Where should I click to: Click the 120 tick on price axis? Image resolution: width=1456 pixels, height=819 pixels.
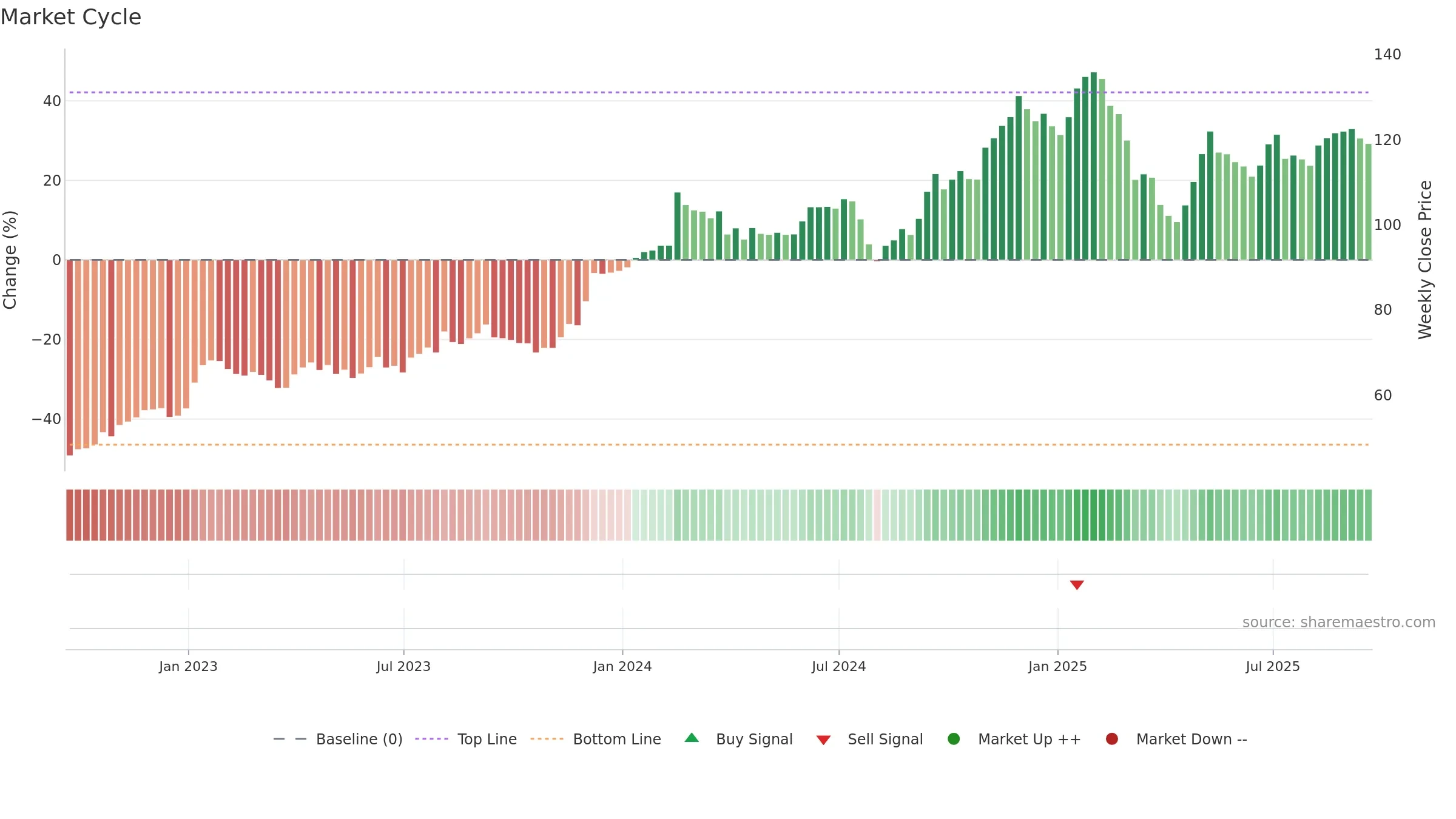[1387, 140]
